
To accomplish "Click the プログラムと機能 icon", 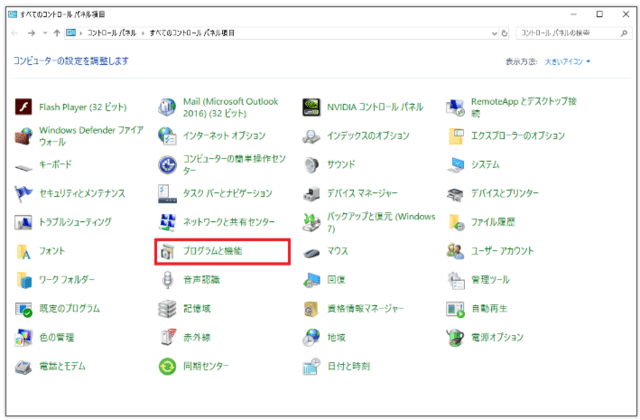I will 167,251.
